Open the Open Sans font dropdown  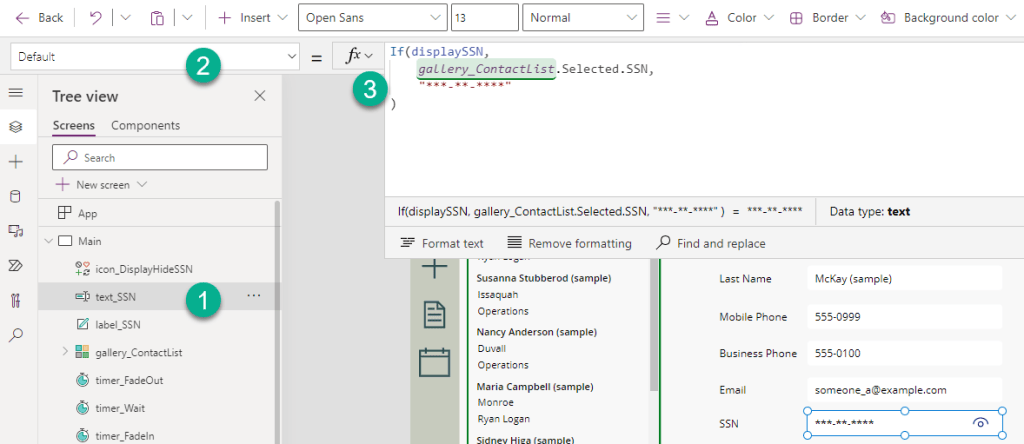(372, 18)
